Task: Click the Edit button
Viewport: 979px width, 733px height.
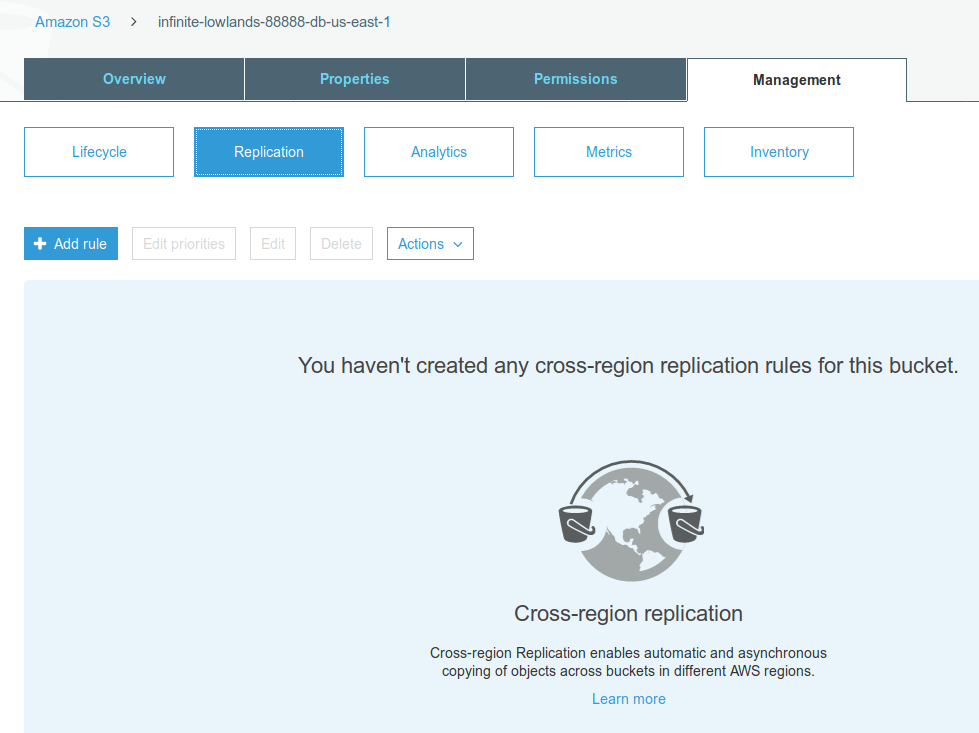Action: [x=273, y=244]
